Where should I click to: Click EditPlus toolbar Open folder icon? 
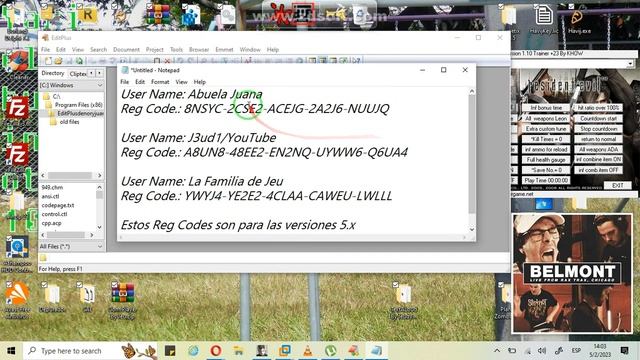pyautogui.click(x=58, y=61)
